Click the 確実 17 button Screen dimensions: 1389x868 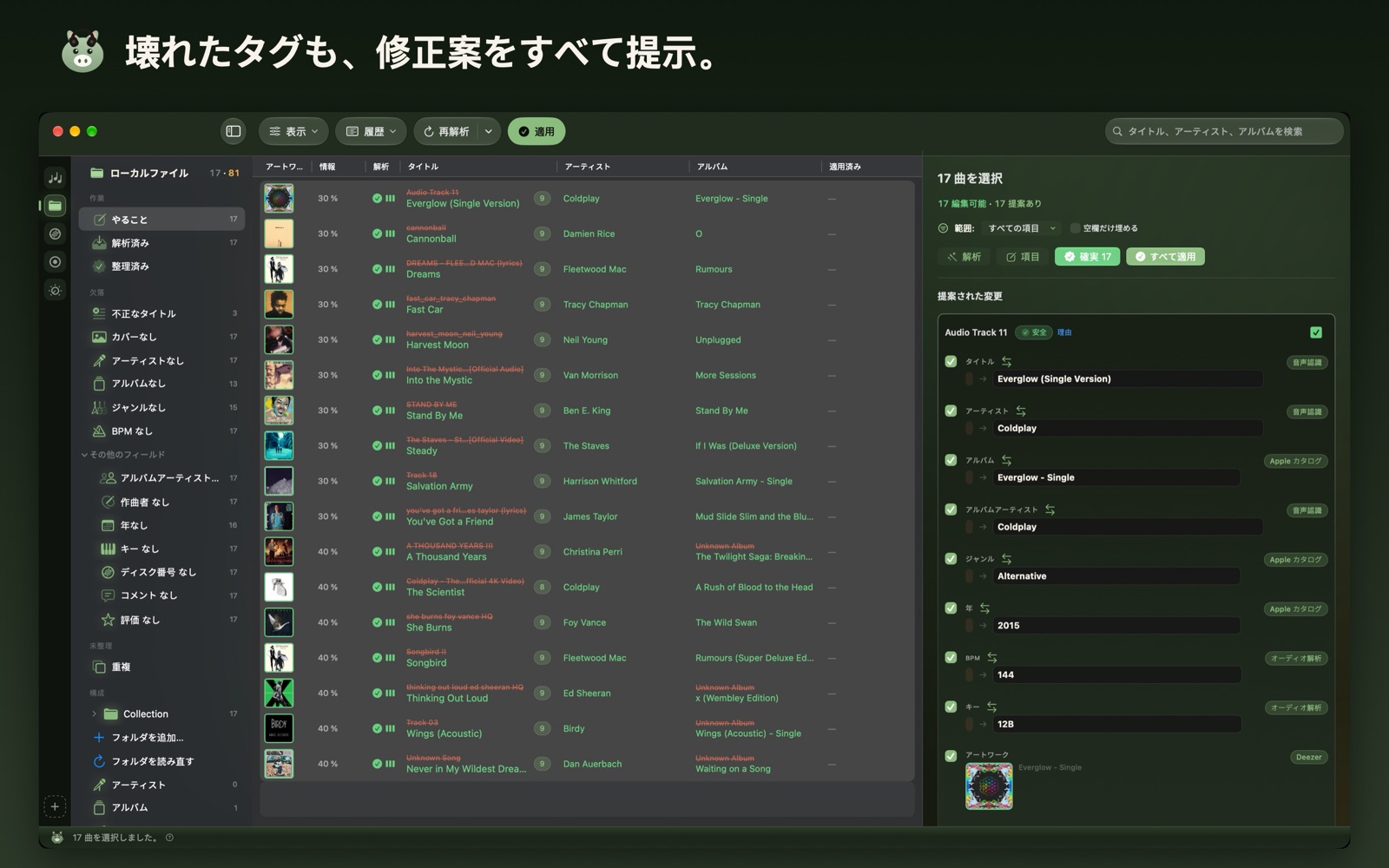pos(1087,257)
